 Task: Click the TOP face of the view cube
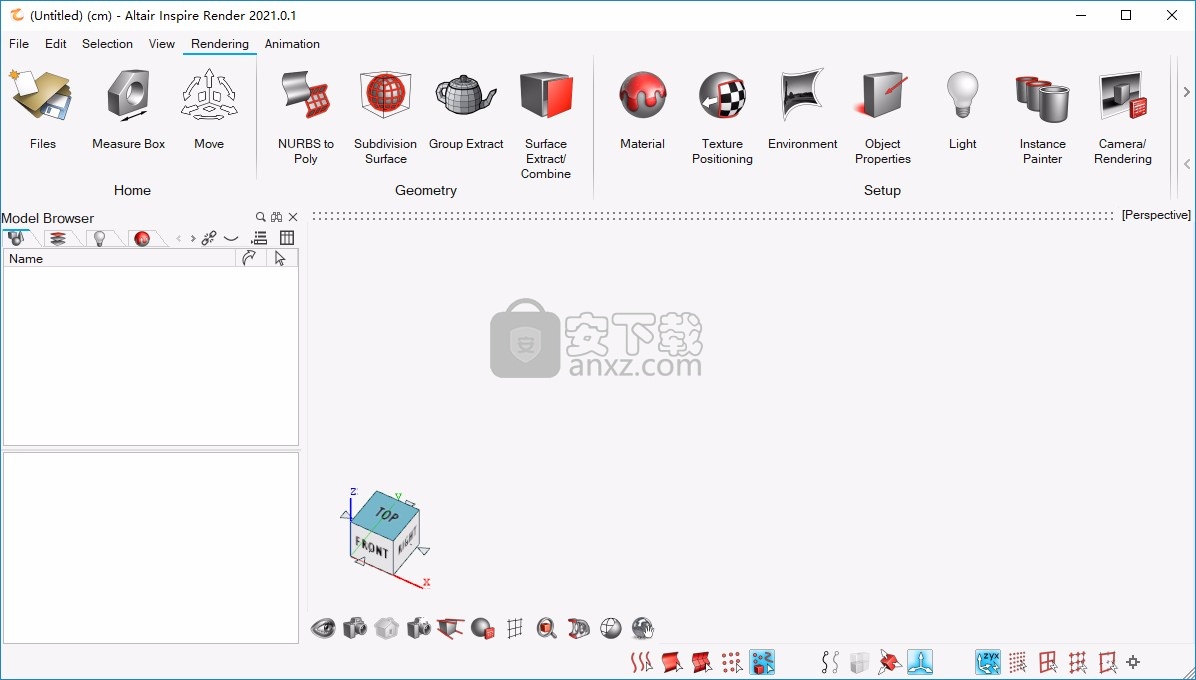click(x=387, y=514)
